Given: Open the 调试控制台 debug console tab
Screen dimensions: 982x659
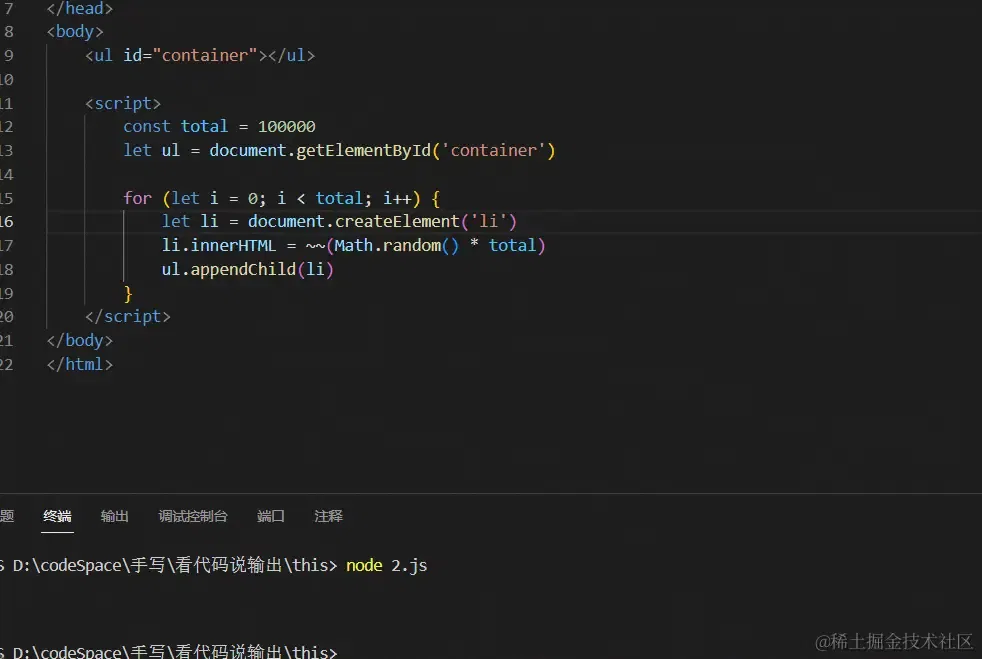Looking at the screenshot, I should (x=193, y=516).
